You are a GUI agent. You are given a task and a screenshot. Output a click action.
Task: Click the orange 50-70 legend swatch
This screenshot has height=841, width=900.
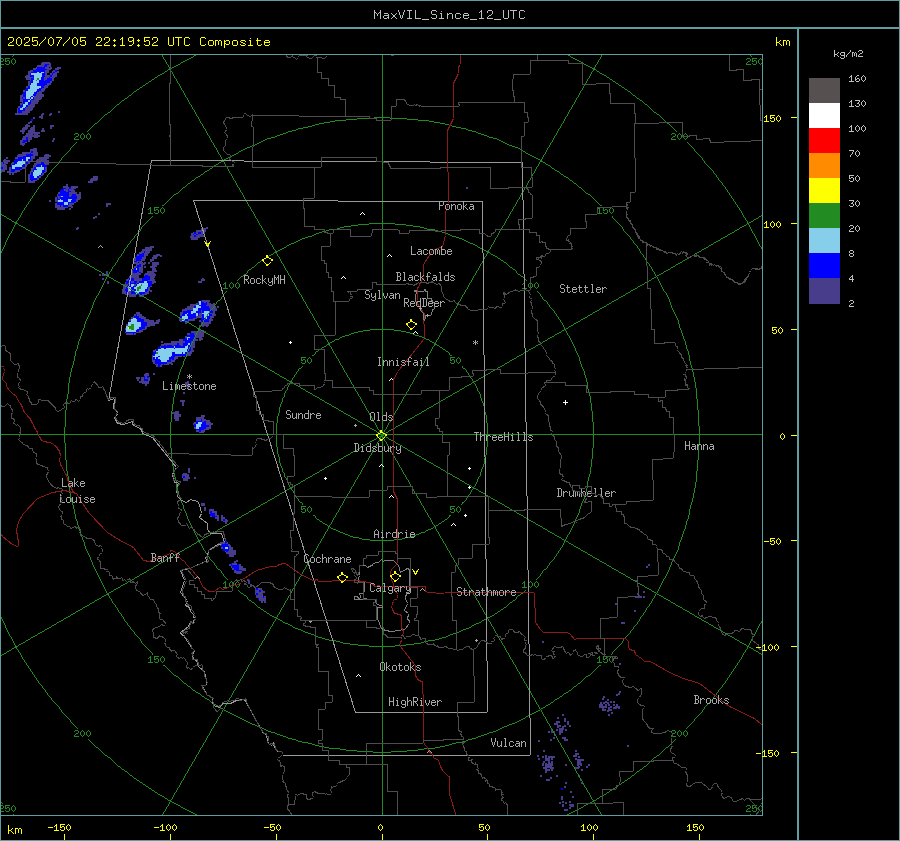pos(824,165)
